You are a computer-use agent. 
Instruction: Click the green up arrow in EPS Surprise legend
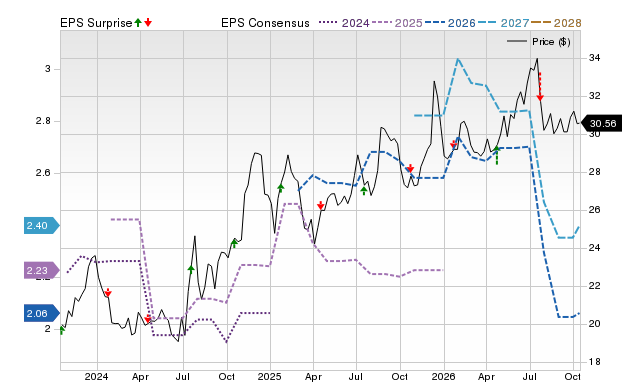tap(138, 22)
